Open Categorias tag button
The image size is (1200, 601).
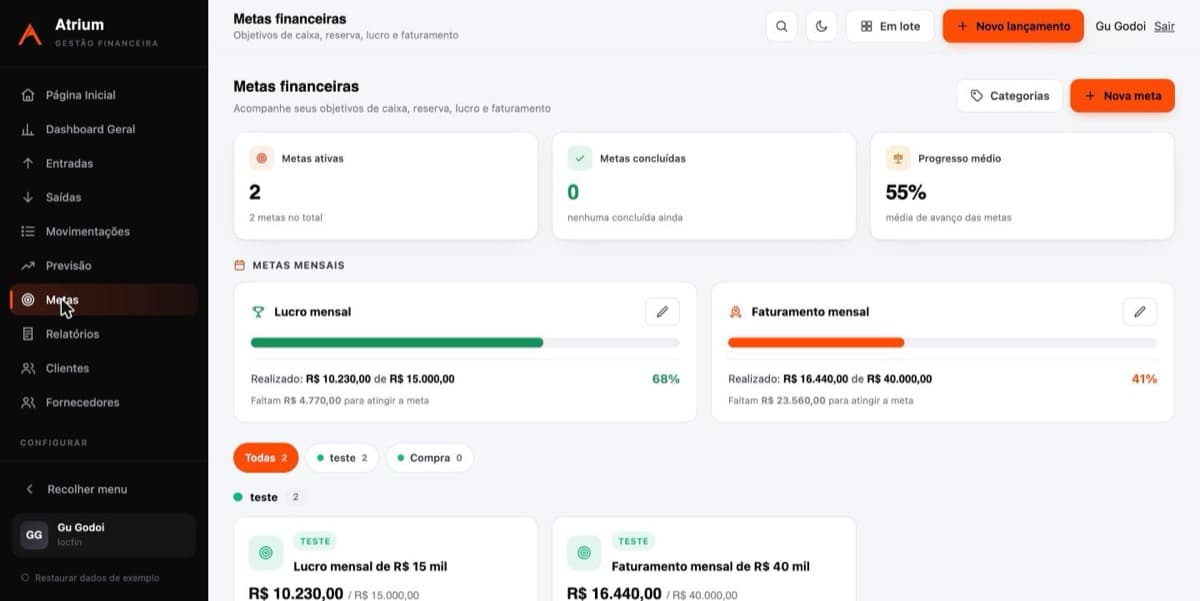1009,96
